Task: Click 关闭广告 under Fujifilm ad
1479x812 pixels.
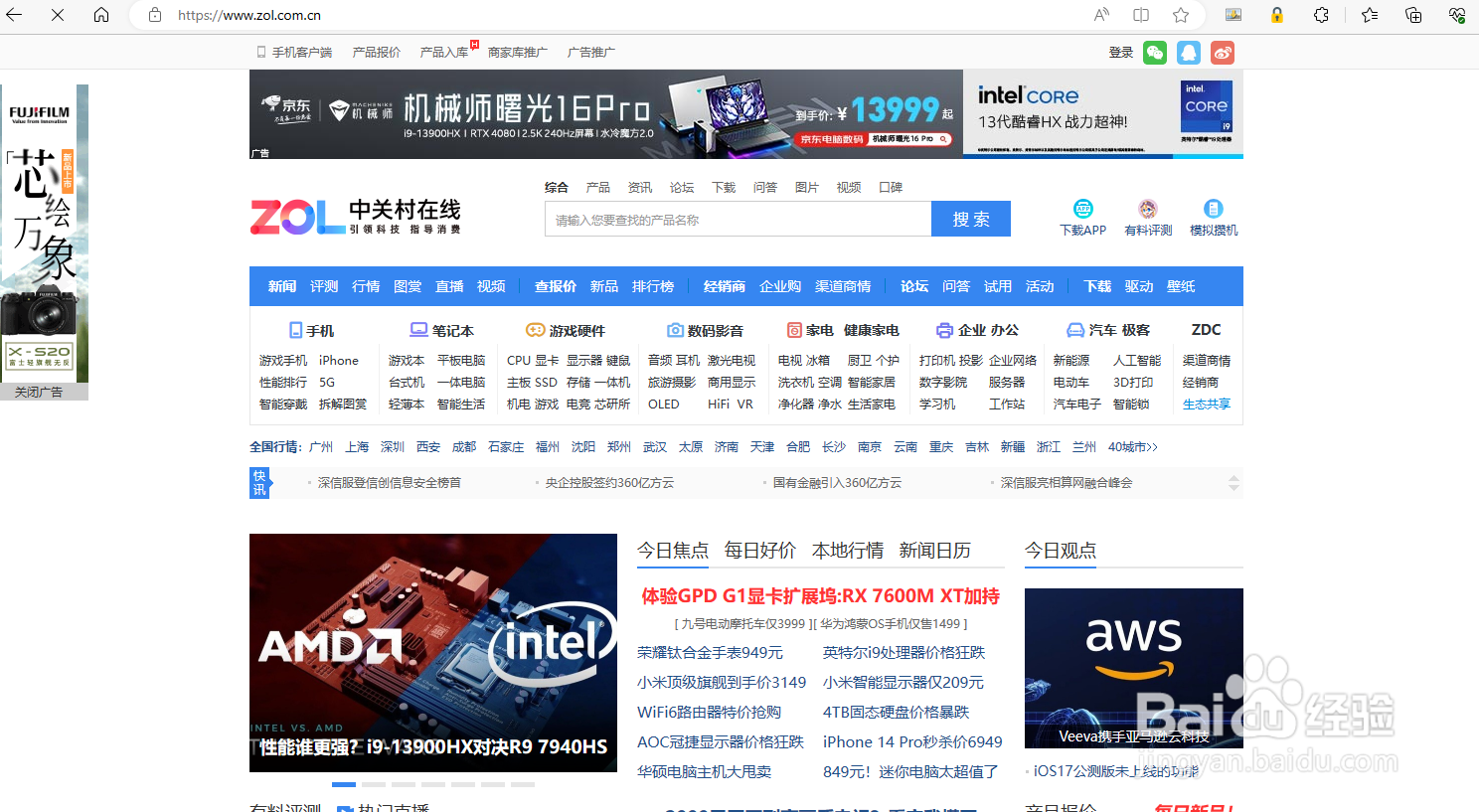Action: pyautogui.click(x=39, y=392)
